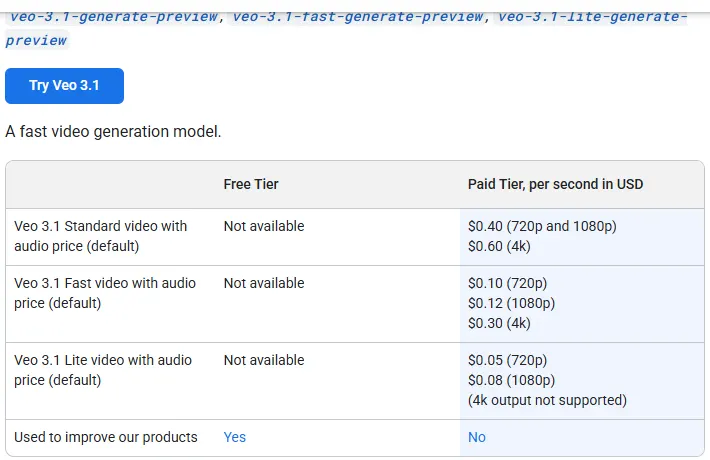Click the $0.08 (1080p) price

pyautogui.click(x=511, y=380)
